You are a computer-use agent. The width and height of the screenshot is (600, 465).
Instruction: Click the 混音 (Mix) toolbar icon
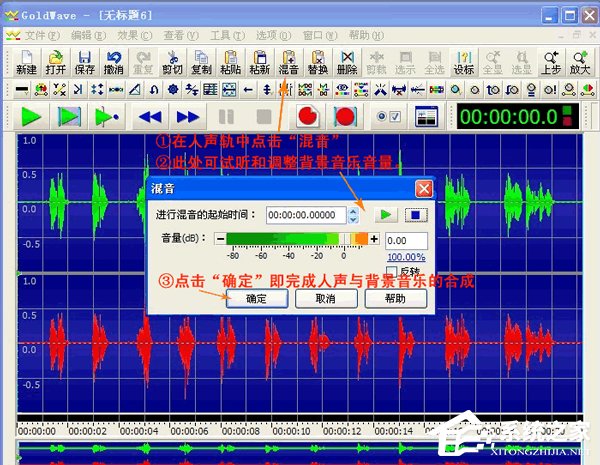[288, 63]
